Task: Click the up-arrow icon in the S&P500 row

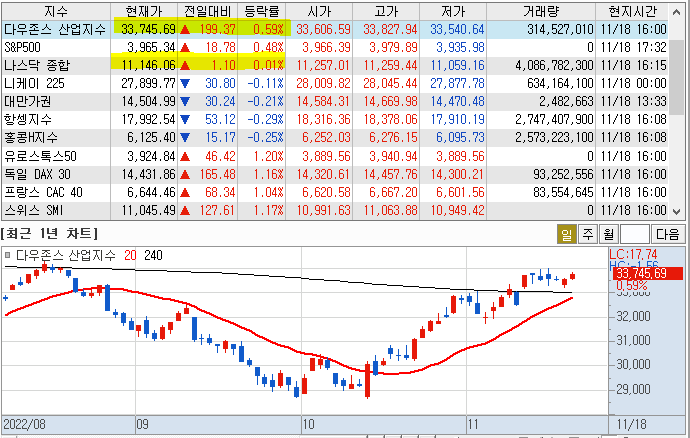Action: click(185, 48)
